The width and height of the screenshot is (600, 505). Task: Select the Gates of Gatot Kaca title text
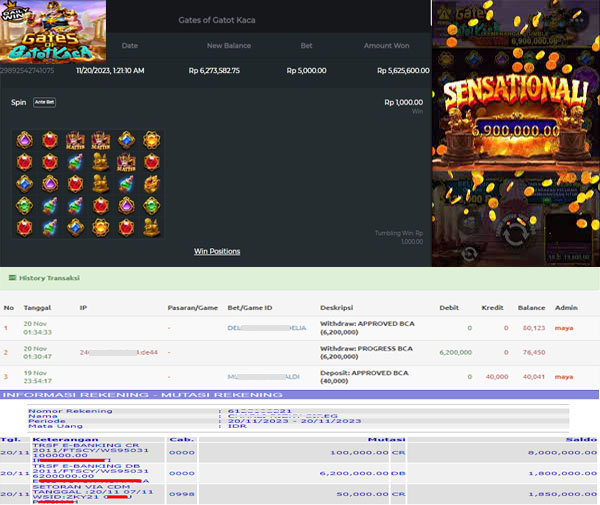pyautogui.click(x=217, y=20)
